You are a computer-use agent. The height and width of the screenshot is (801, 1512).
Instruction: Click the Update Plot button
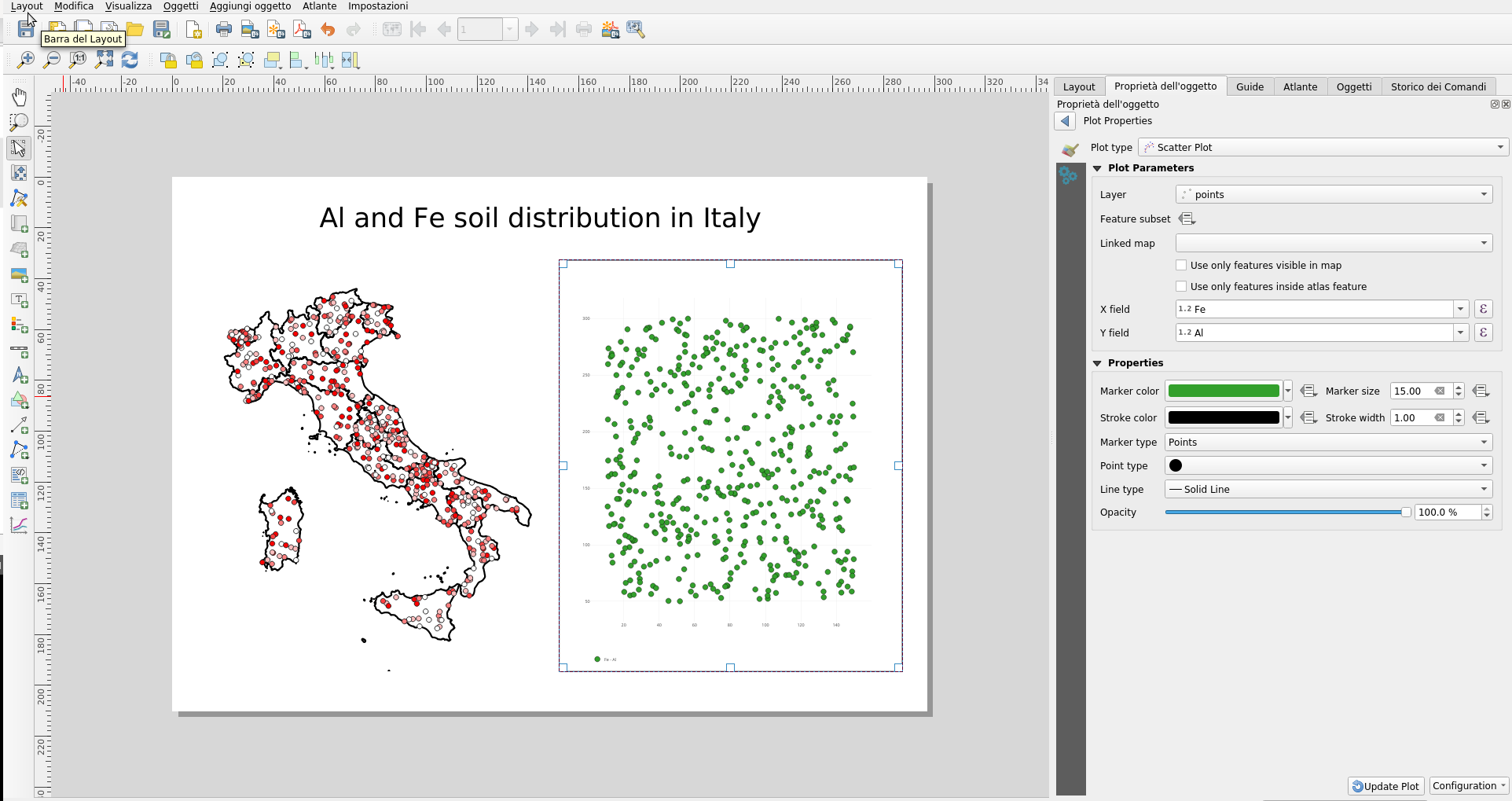point(1385,786)
